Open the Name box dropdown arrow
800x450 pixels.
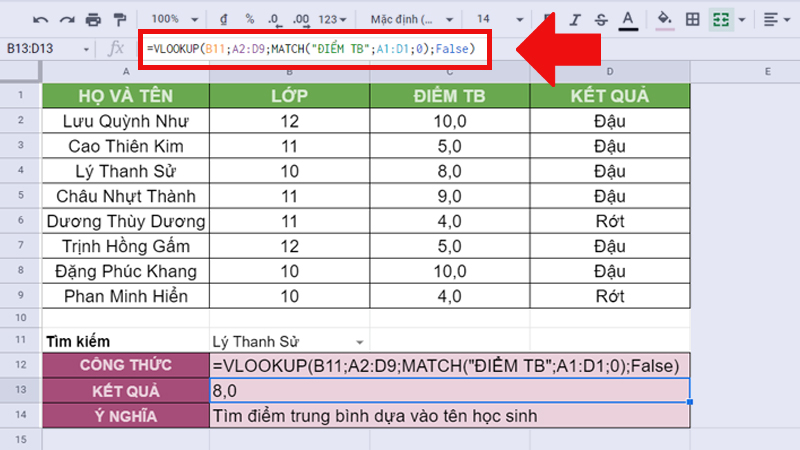tap(86, 49)
